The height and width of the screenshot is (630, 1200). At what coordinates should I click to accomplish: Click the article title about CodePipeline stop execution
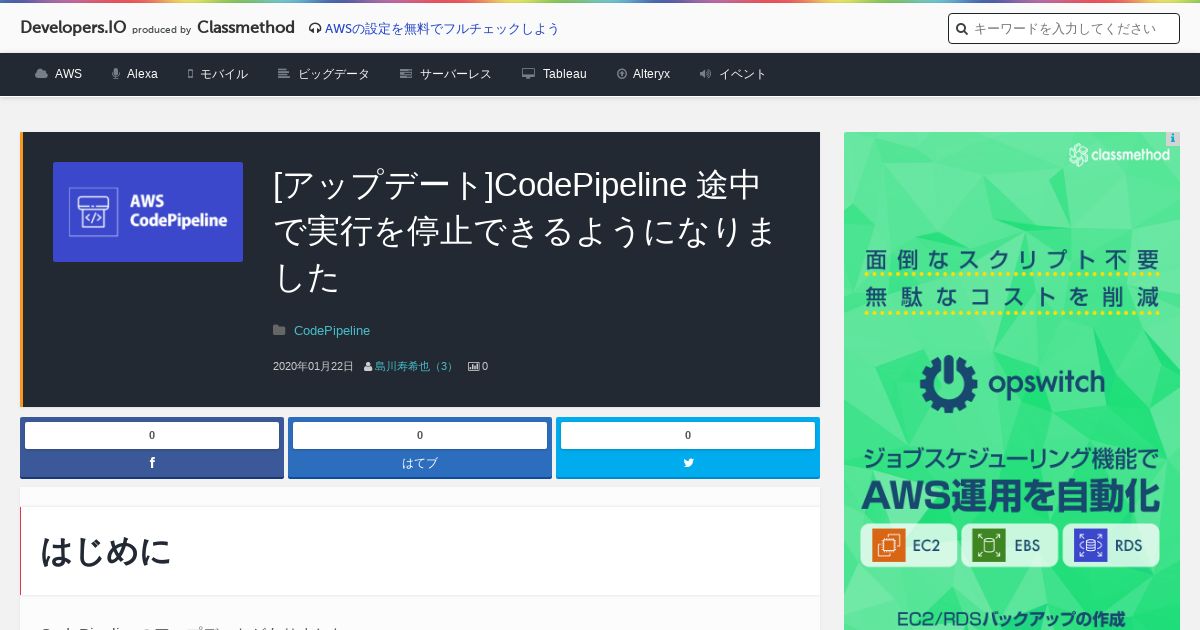525,231
